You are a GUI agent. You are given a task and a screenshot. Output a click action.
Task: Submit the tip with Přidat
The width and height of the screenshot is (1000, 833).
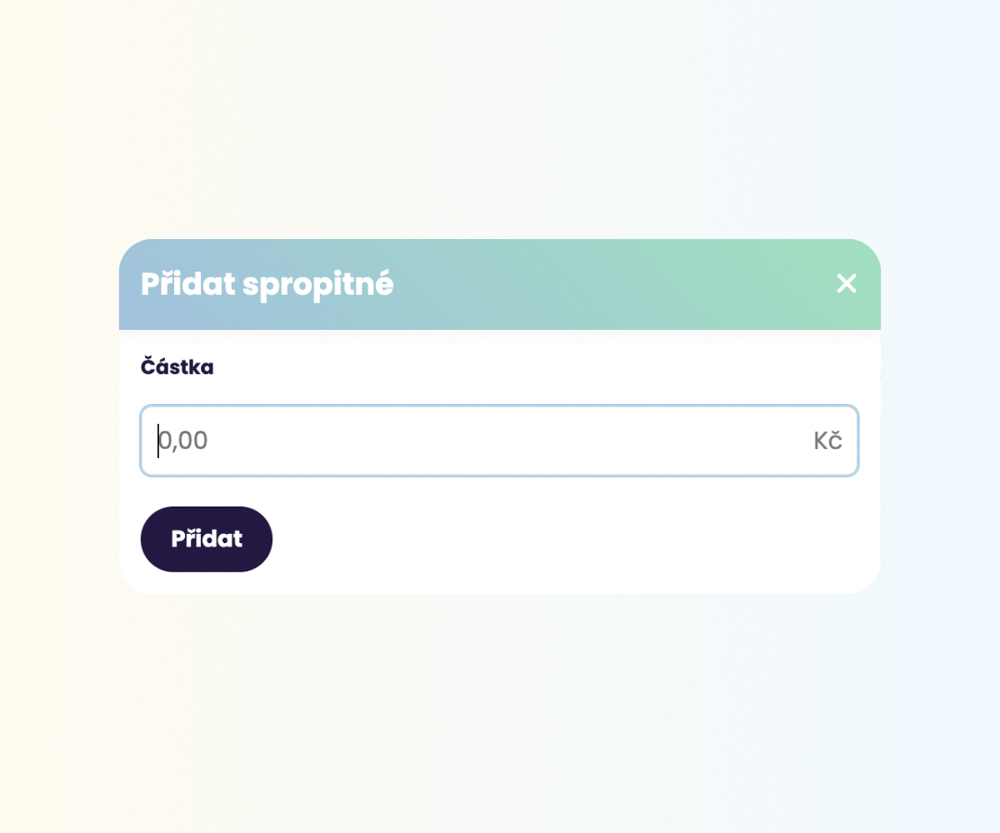click(x=206, y=539)
